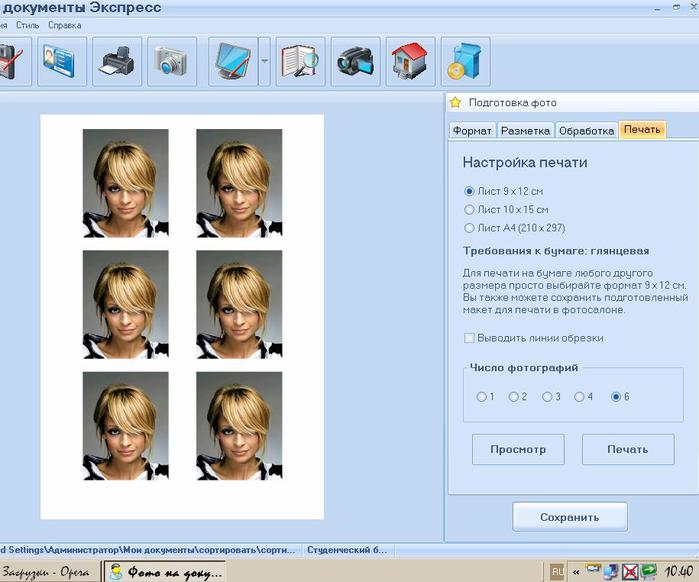
Task: Enable Выводить линии обрезки checkbox
Action: 469,338
